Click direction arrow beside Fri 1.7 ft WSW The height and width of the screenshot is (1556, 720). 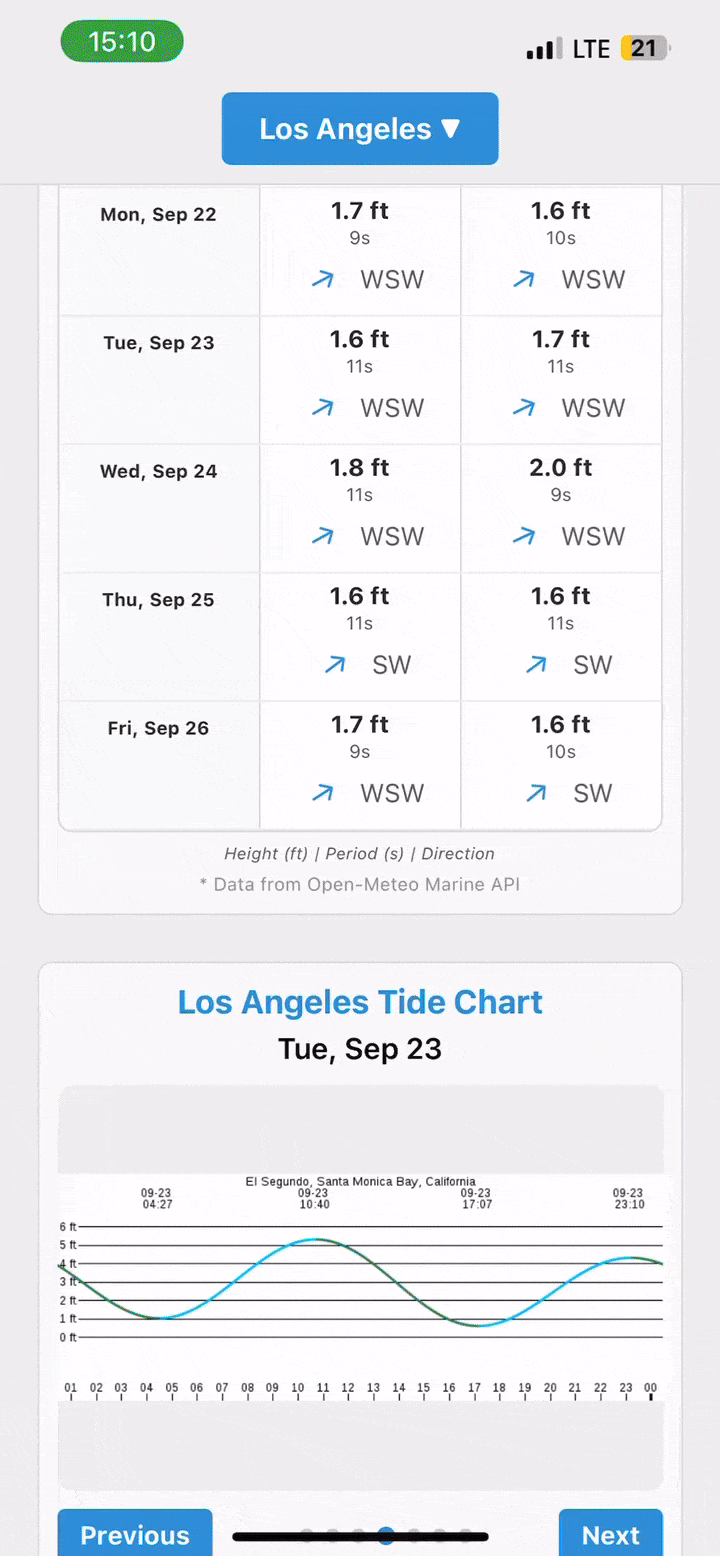pos(322,793)
